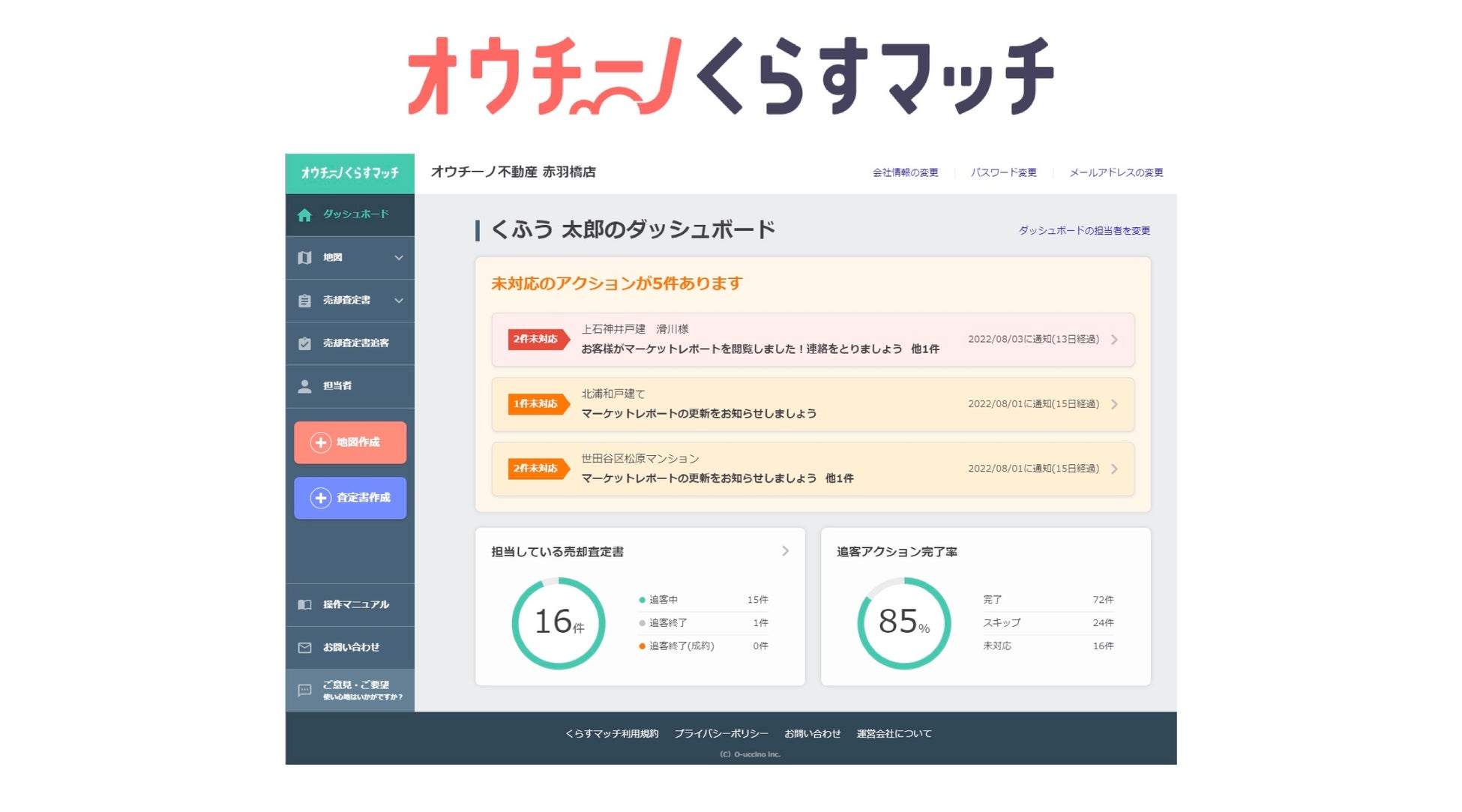This screenshot has height=812, width=1462.
Task: Click the speech bubble icon for ご意見・ご要望
Action: [304, 691]
